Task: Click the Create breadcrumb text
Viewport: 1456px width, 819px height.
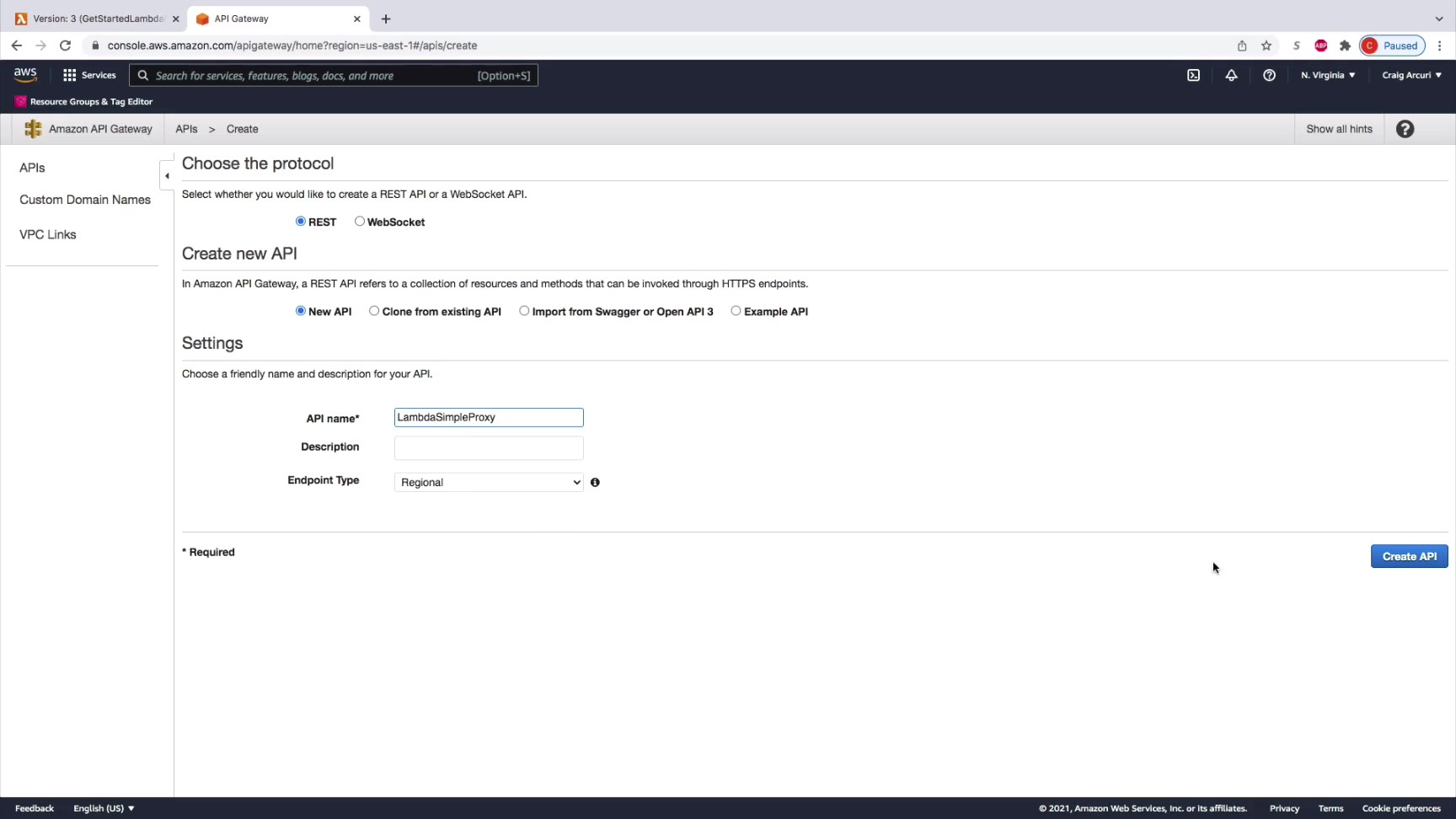Action: [x=242, y=129]
